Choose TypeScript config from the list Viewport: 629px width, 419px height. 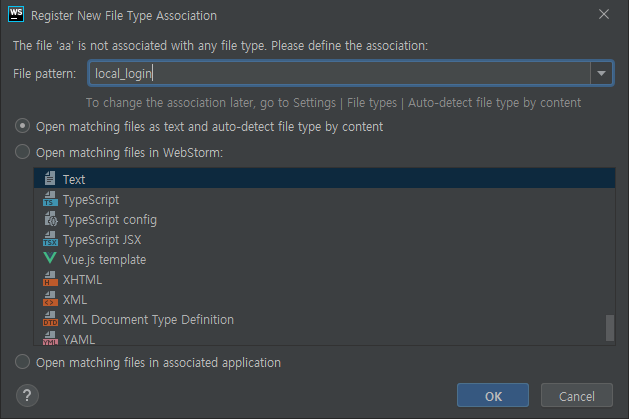(x=324, y=219)
